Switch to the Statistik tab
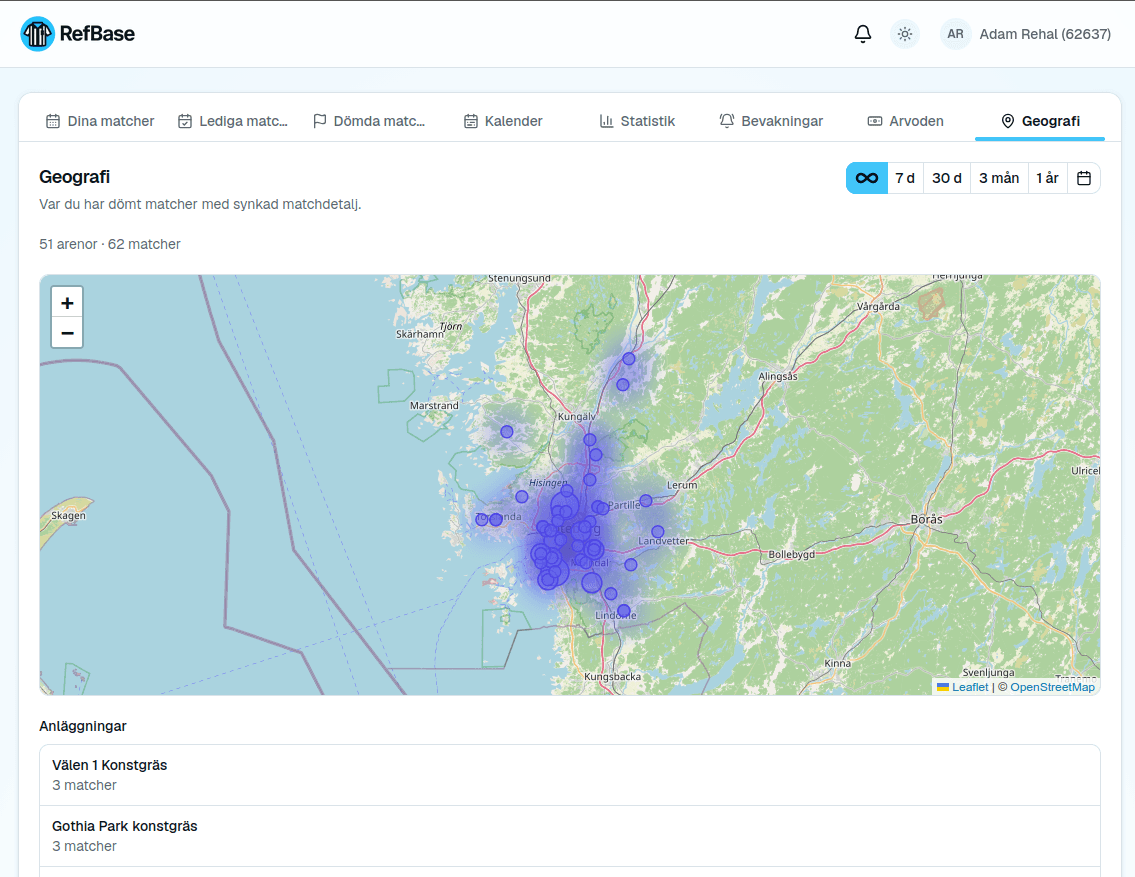Screen dimensions: 1135x877 637,121
